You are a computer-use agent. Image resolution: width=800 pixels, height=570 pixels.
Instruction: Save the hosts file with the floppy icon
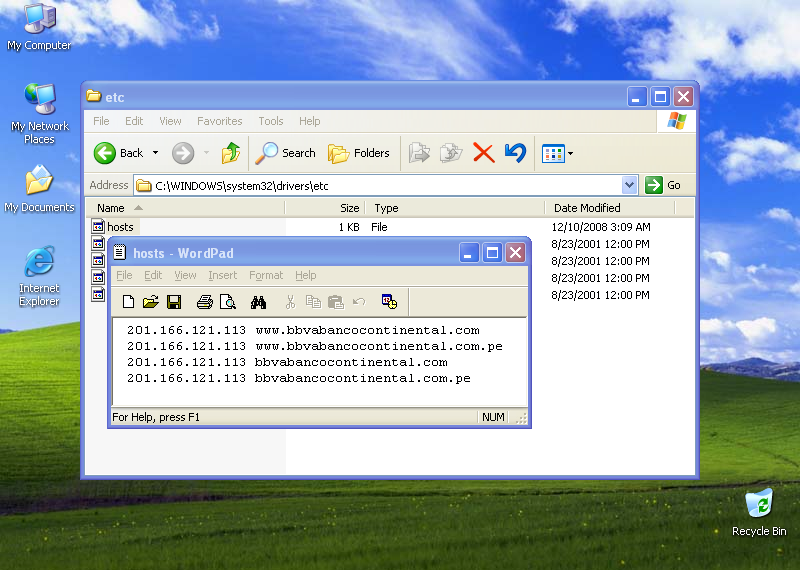click(x=174, y=302)
